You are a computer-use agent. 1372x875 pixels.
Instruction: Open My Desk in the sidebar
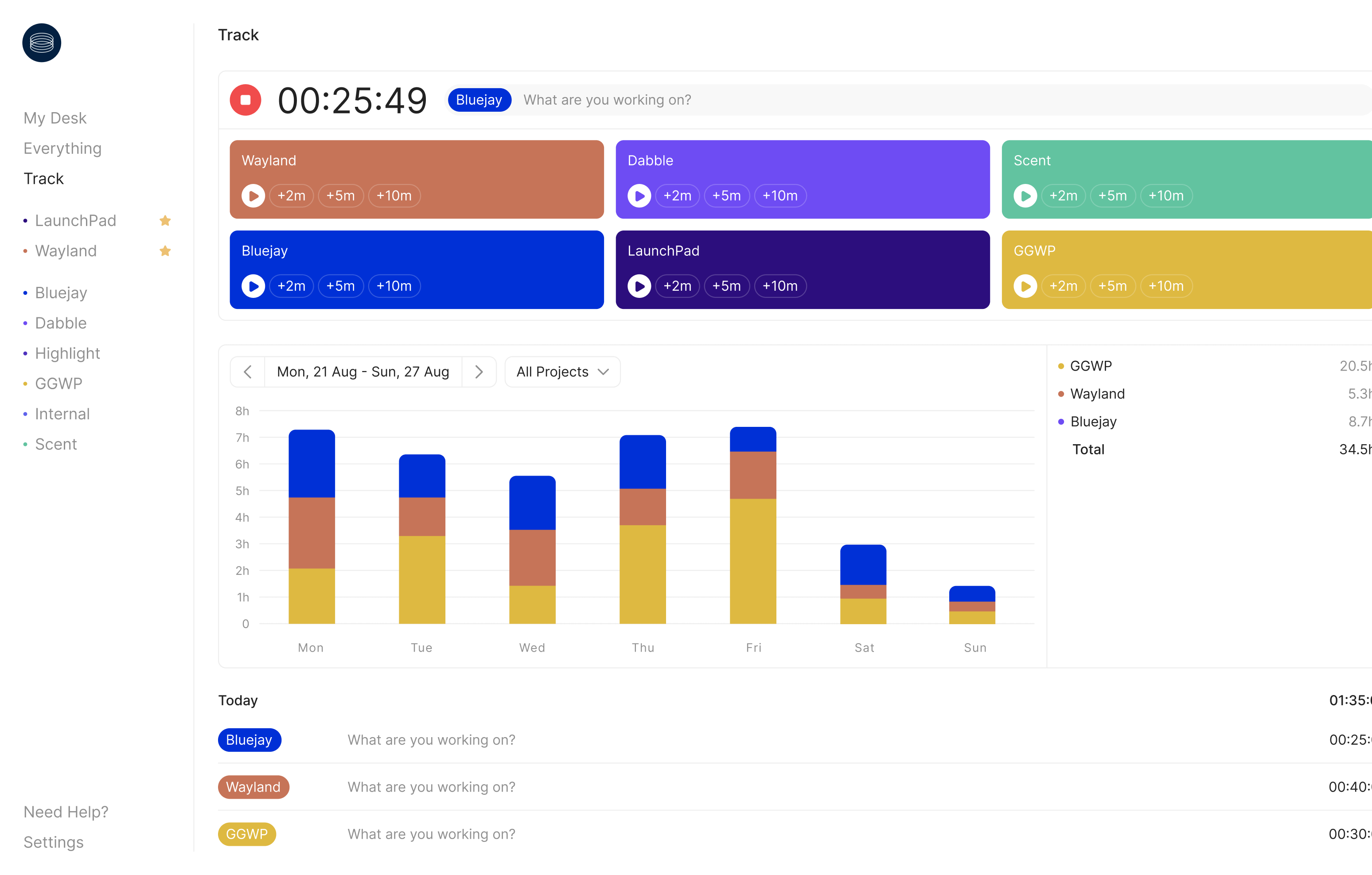pos(55,118)
